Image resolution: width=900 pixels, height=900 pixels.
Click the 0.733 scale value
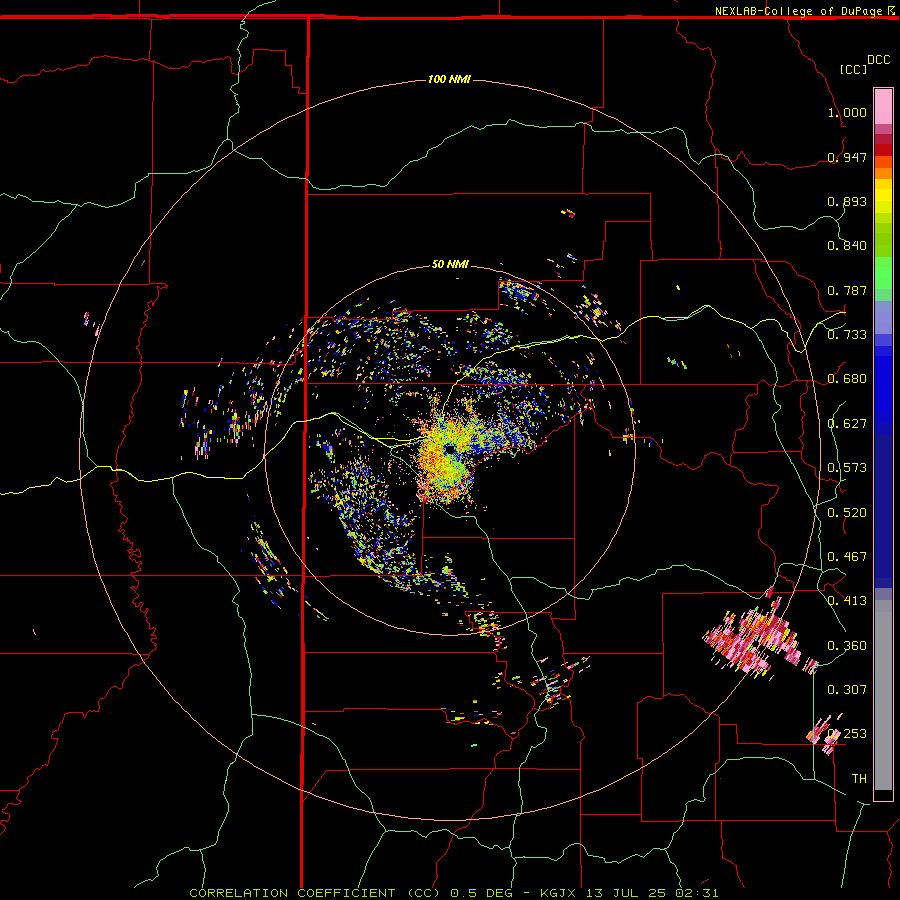tap(847, 335)
